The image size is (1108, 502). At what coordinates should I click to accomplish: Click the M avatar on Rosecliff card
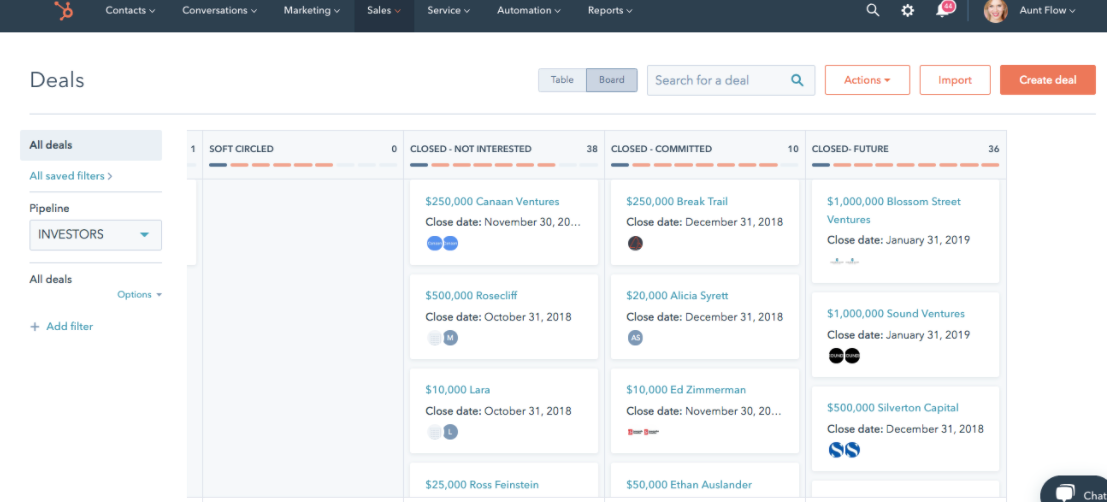tap(450, 337)
